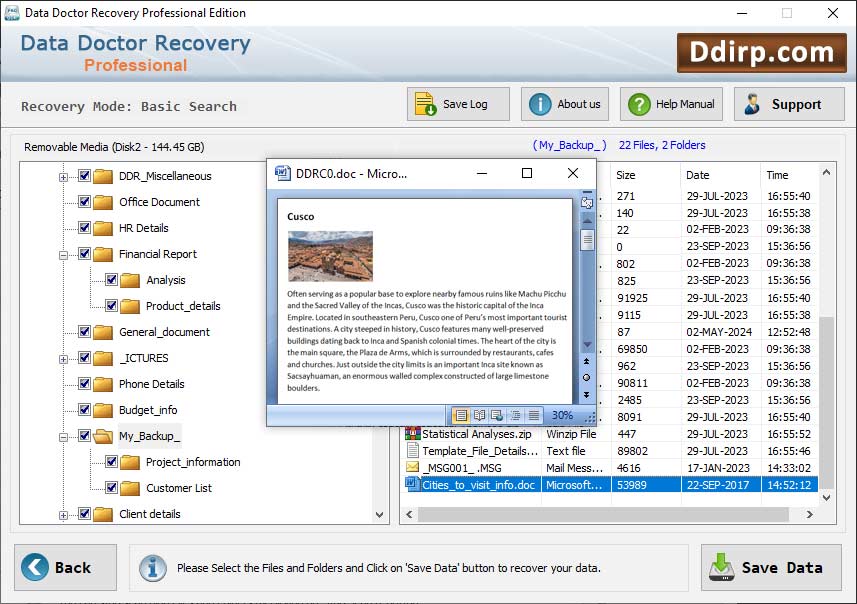Collapse the My_Backup_ tree node
857x604 pixels.
[x=63, y=437]
